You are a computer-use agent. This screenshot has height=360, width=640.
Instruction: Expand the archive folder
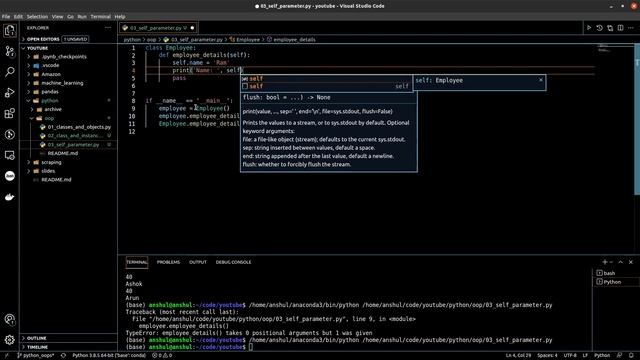pos(53,109)
